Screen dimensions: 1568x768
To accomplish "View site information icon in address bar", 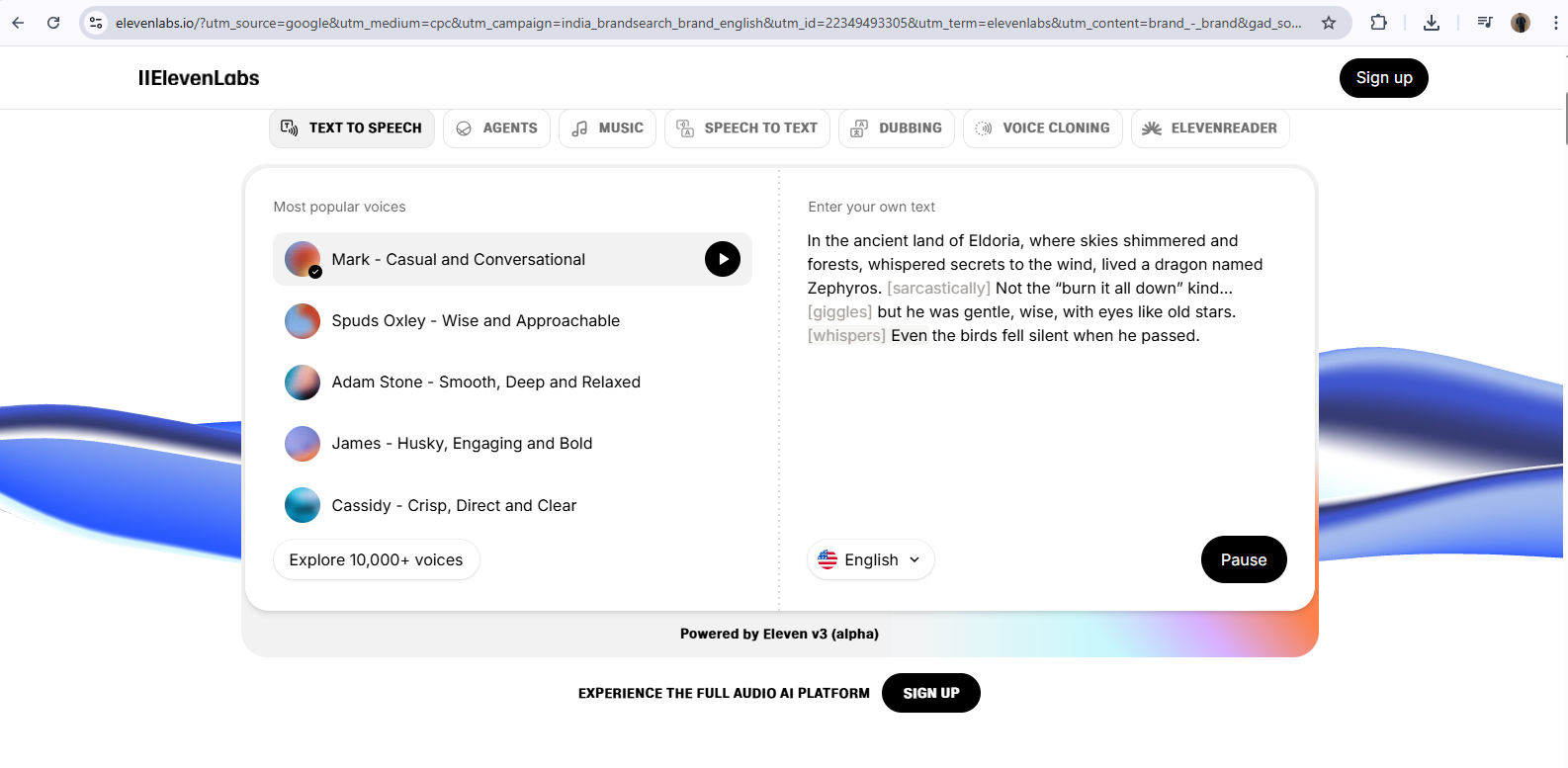I will pyautogui.click(x=96, y=23).
